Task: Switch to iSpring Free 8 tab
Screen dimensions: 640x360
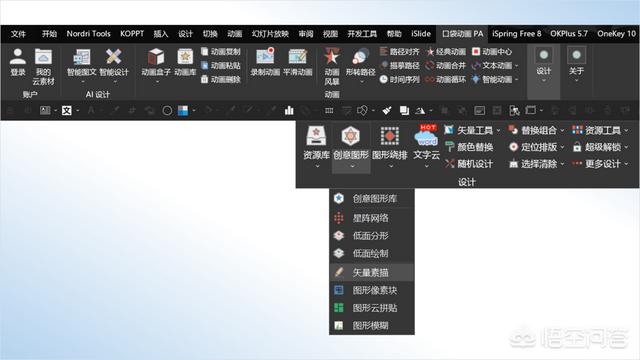Action: [x=516, y=33]
